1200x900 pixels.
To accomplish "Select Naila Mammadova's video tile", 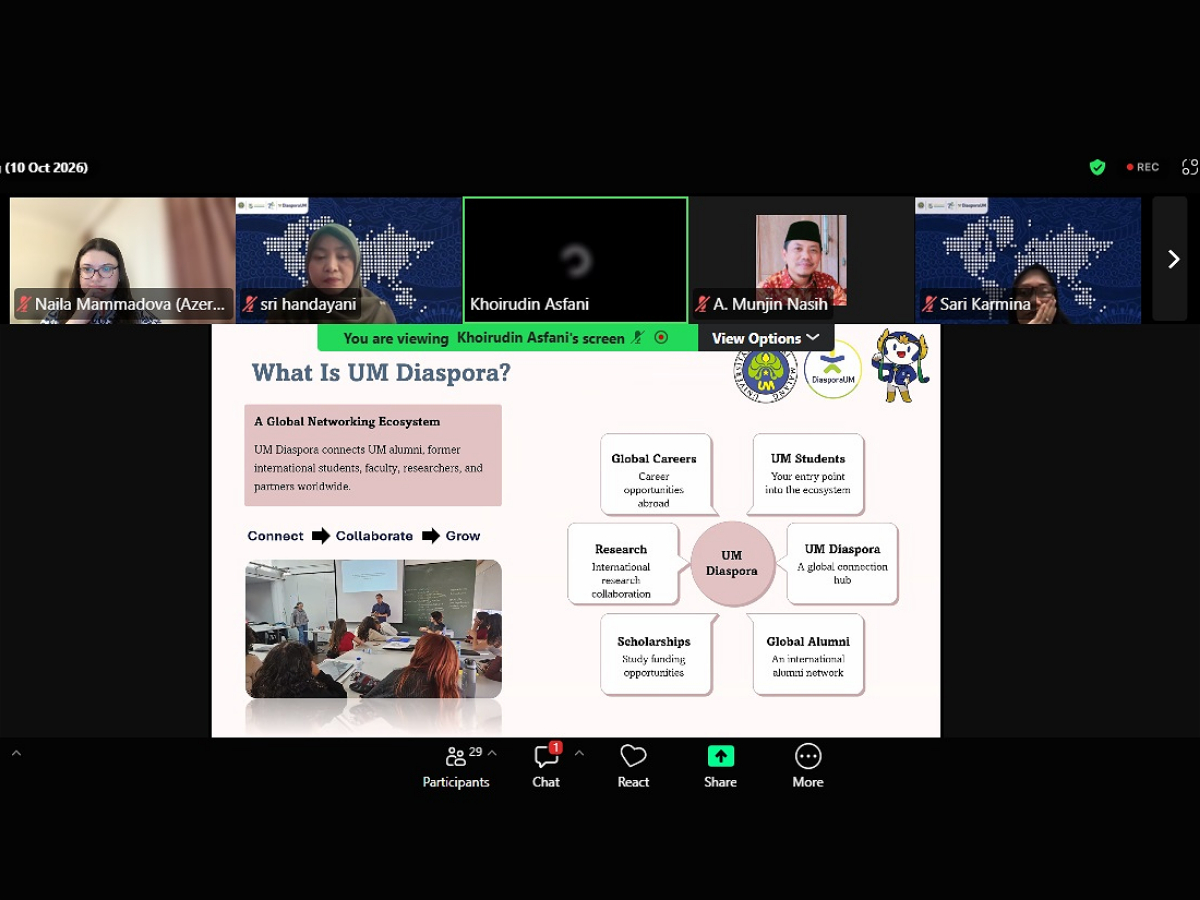I will point(122,260).
